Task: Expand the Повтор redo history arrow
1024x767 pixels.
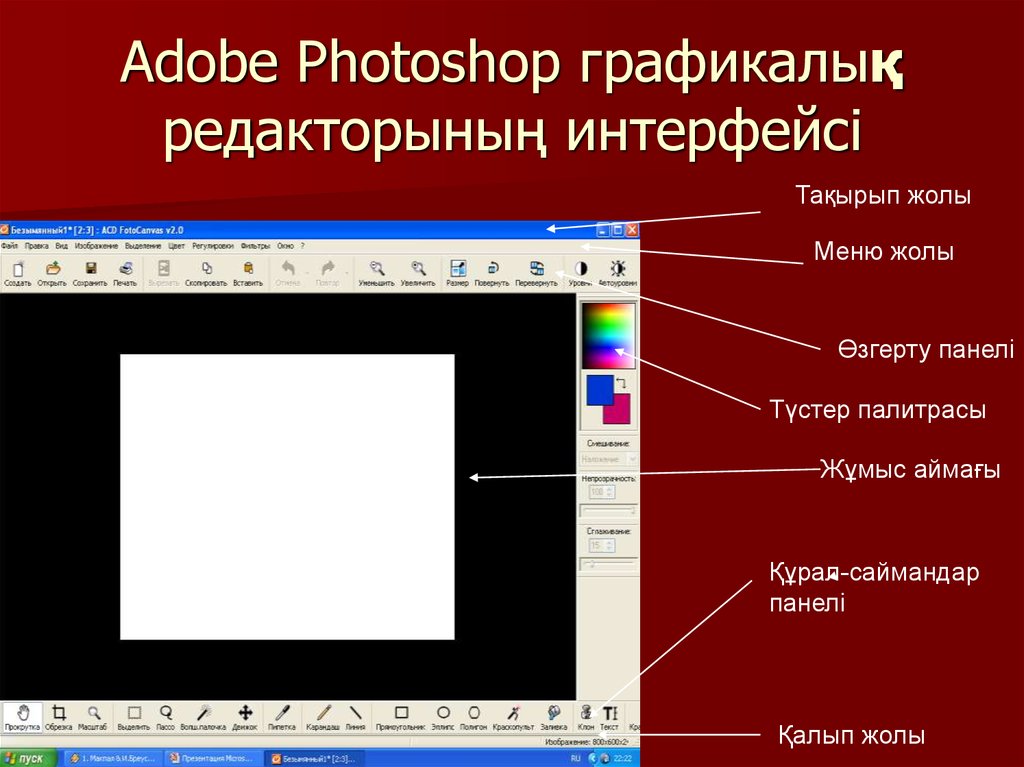Action: 347,272
